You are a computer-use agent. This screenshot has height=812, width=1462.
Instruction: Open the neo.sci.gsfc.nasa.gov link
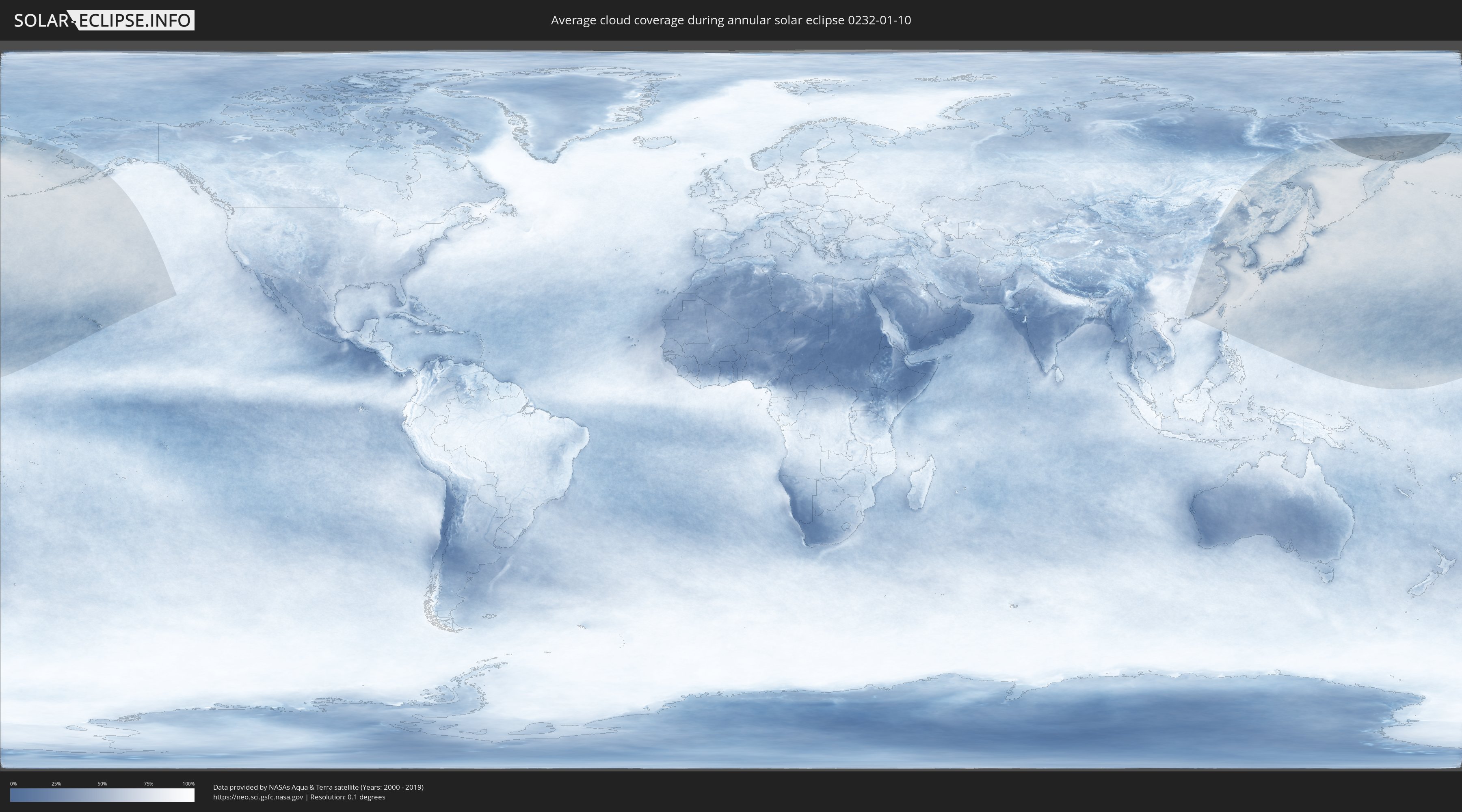(257, 797)
